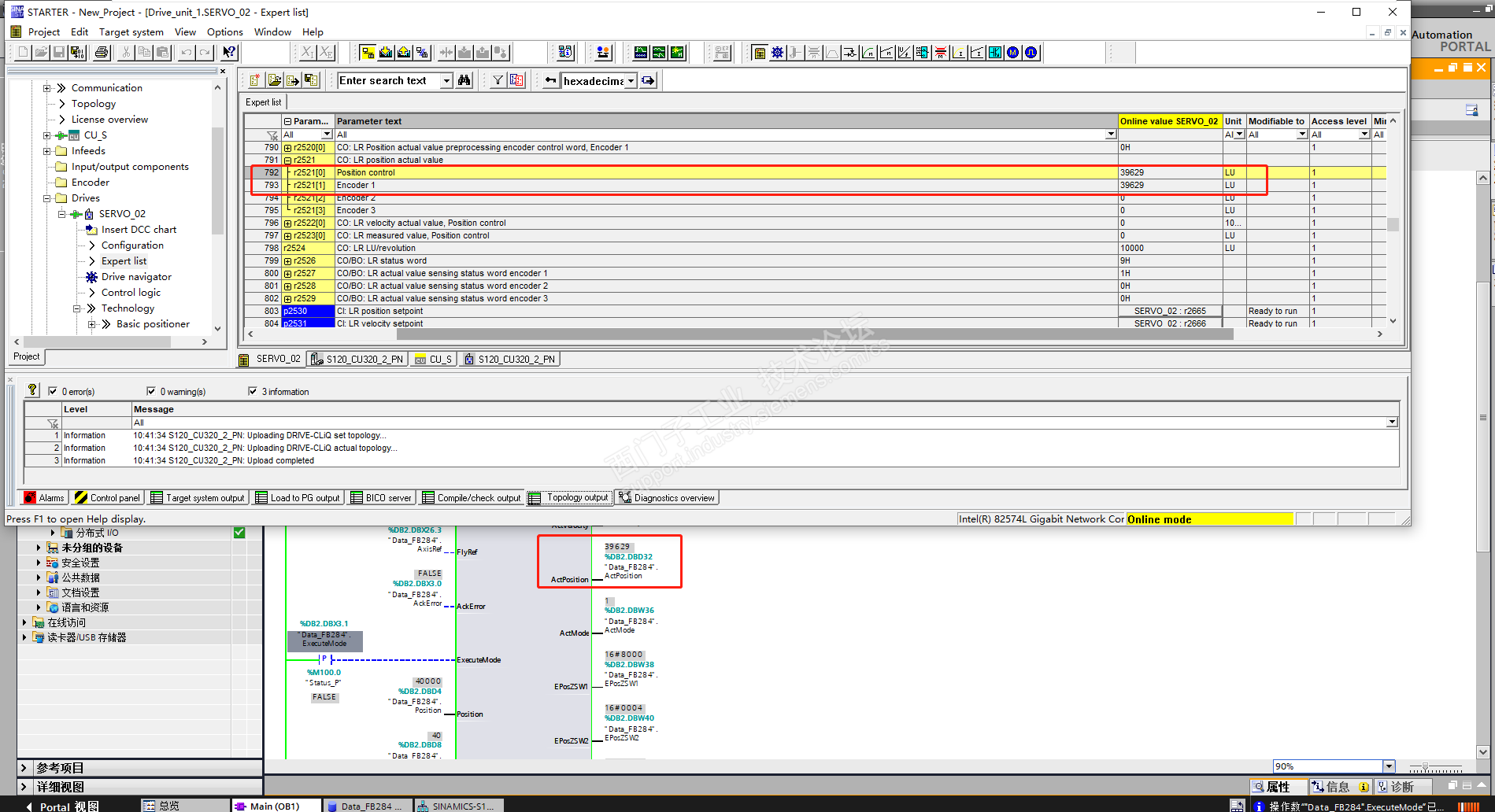This screenshot has width=1495, height=812.
Task: Open Drive navigator in project tree
Action: [x=136, y=277]
